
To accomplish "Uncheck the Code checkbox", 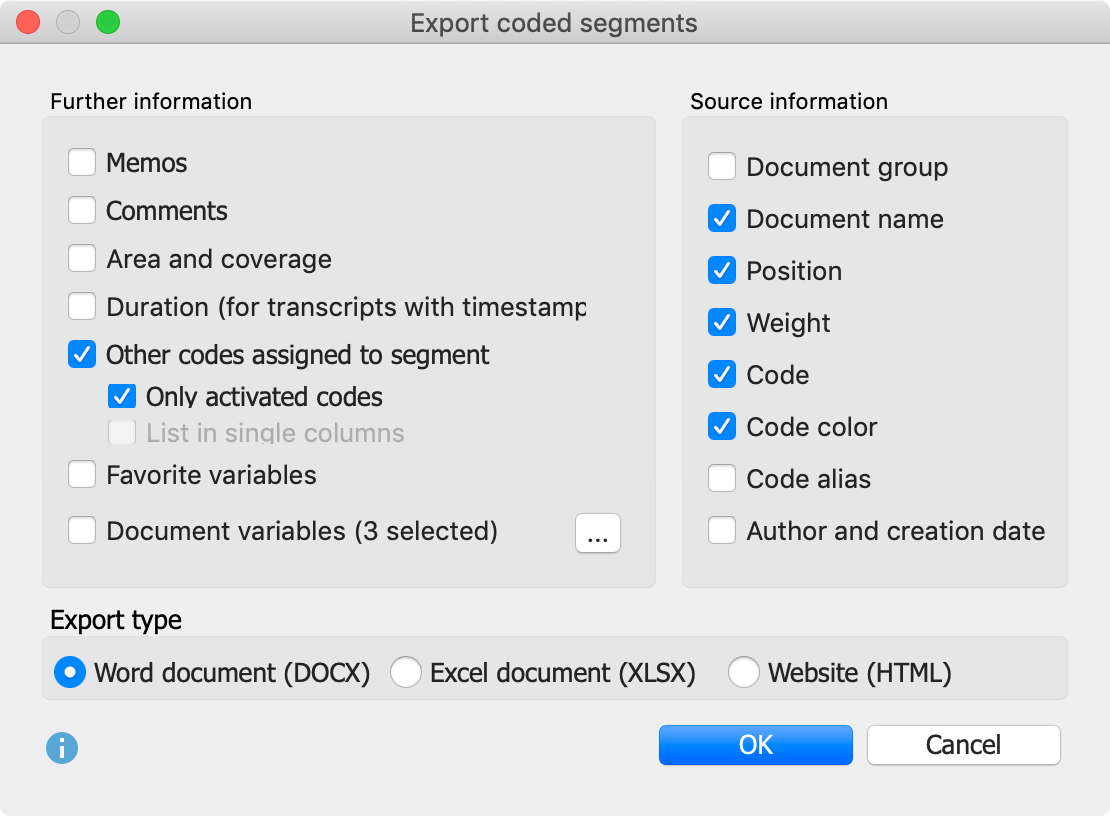I will pos(722,374).
